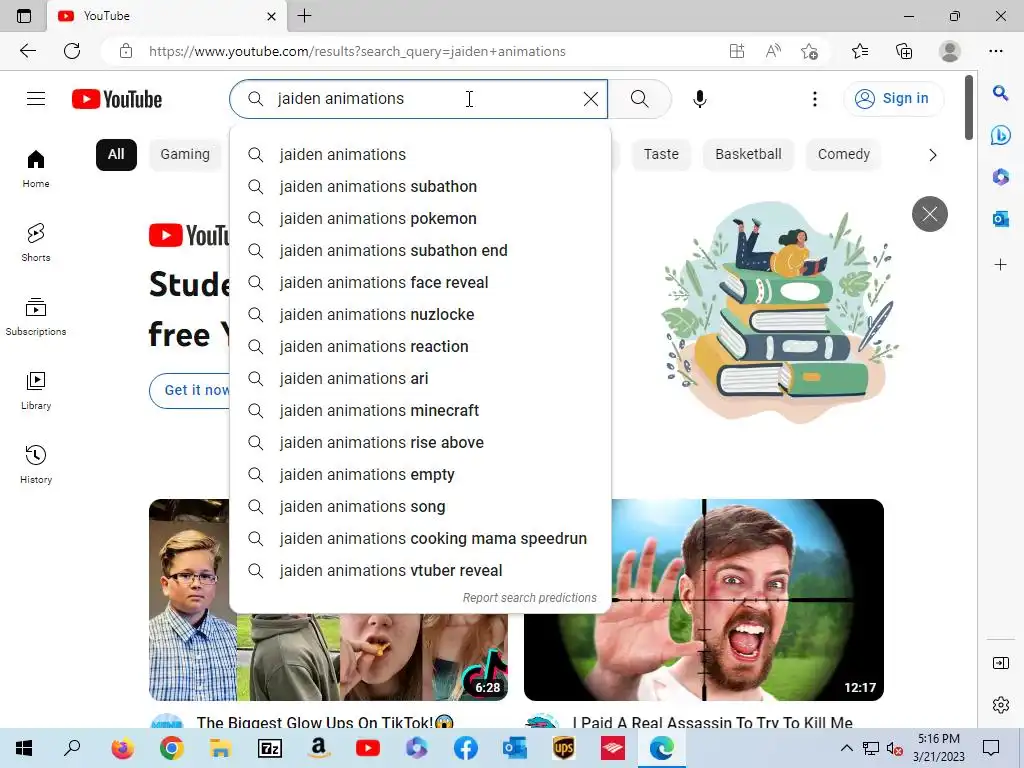Open Shorts in sidebar

click(x=36, y=243)
